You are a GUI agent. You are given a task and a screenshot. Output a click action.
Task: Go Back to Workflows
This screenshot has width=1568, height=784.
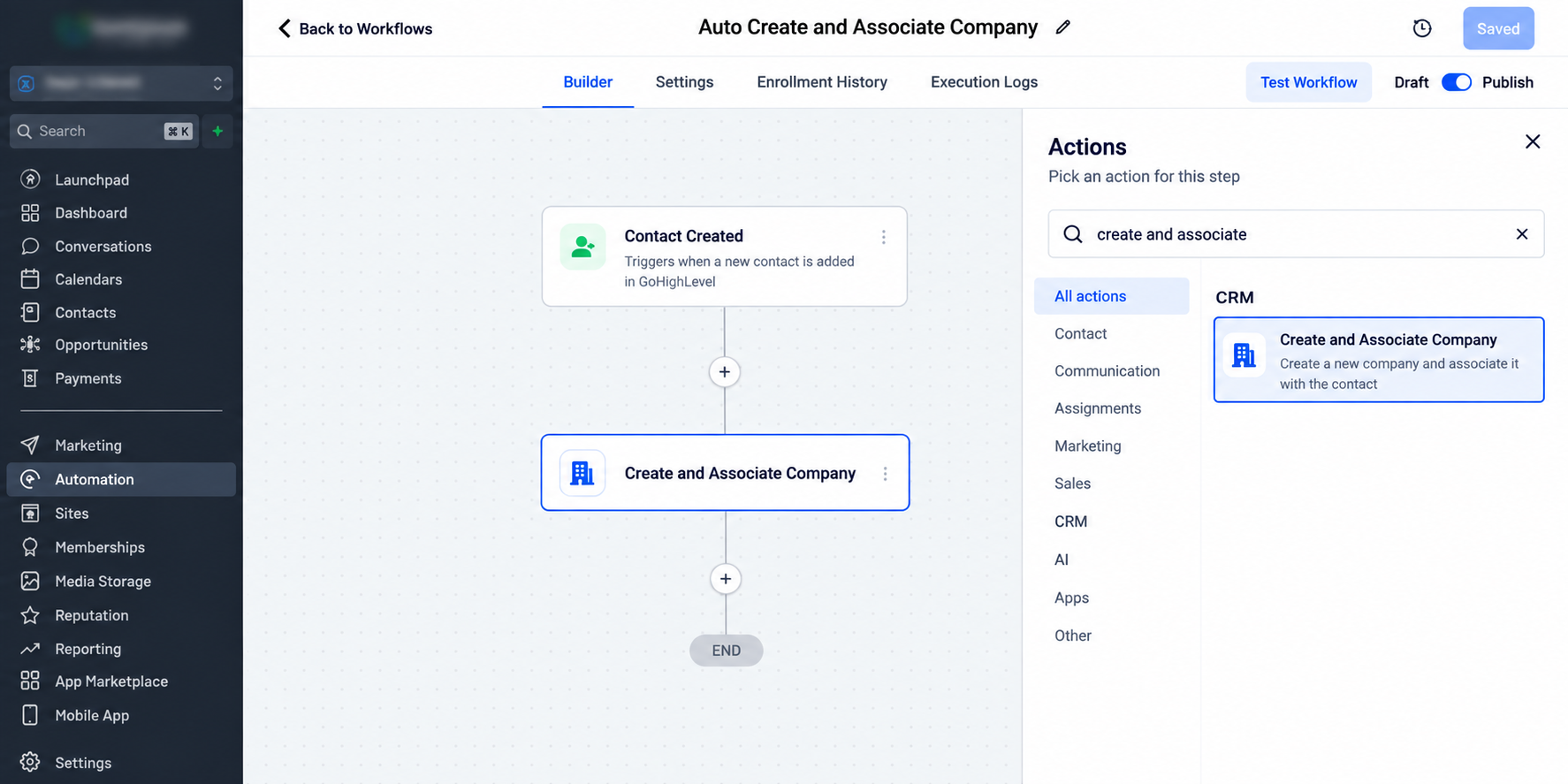[x=355, y=28]
